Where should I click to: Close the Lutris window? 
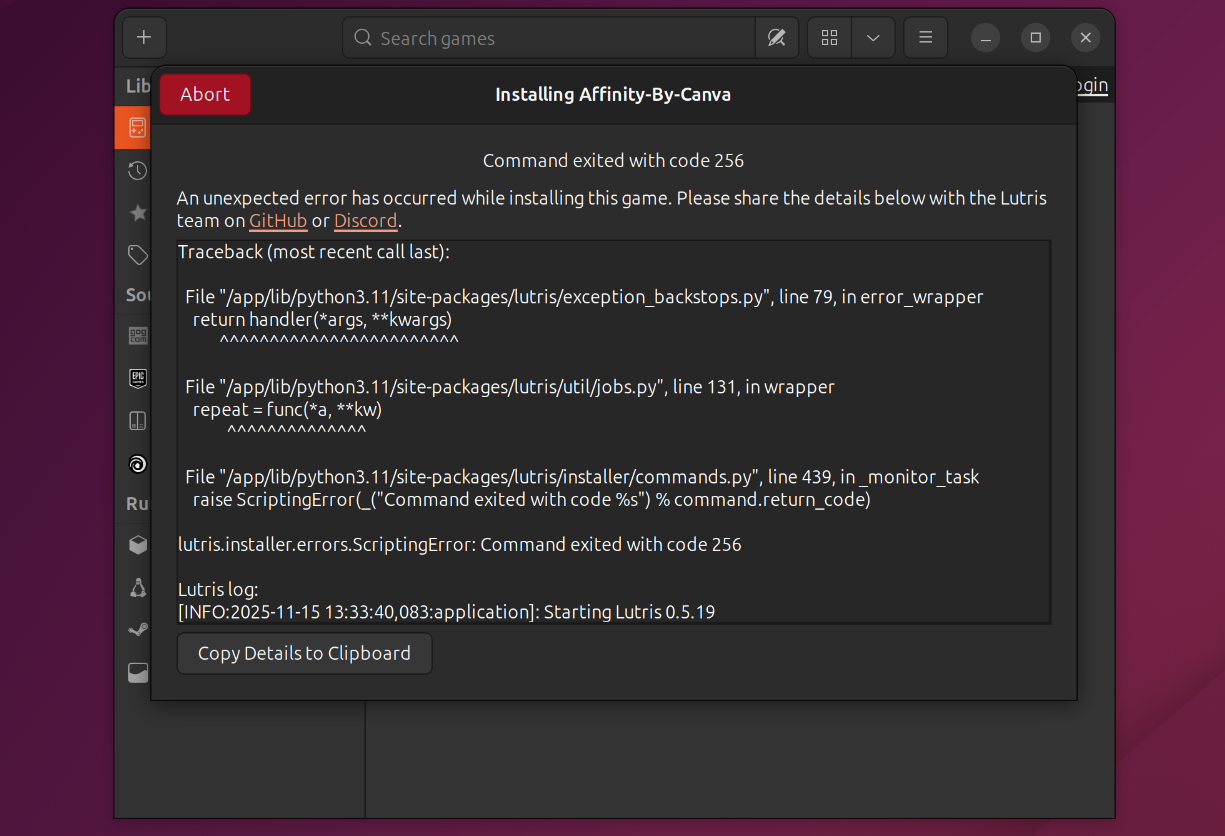pyautogui.click(x=1086, y=38)
